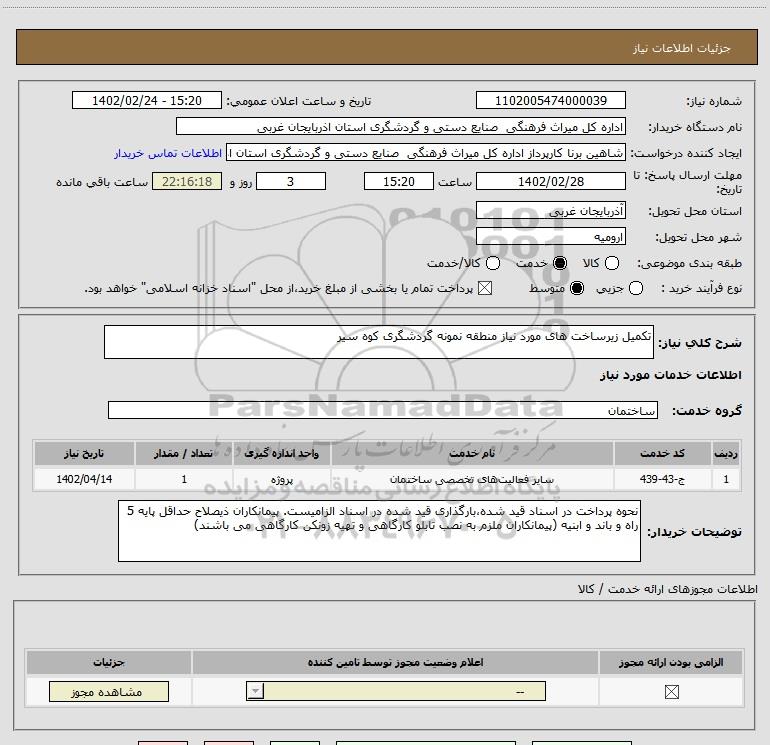This screenshot has width=770, height=745.
Task: Click the تاریخ نیاز column header
Action: pos(84,453)
